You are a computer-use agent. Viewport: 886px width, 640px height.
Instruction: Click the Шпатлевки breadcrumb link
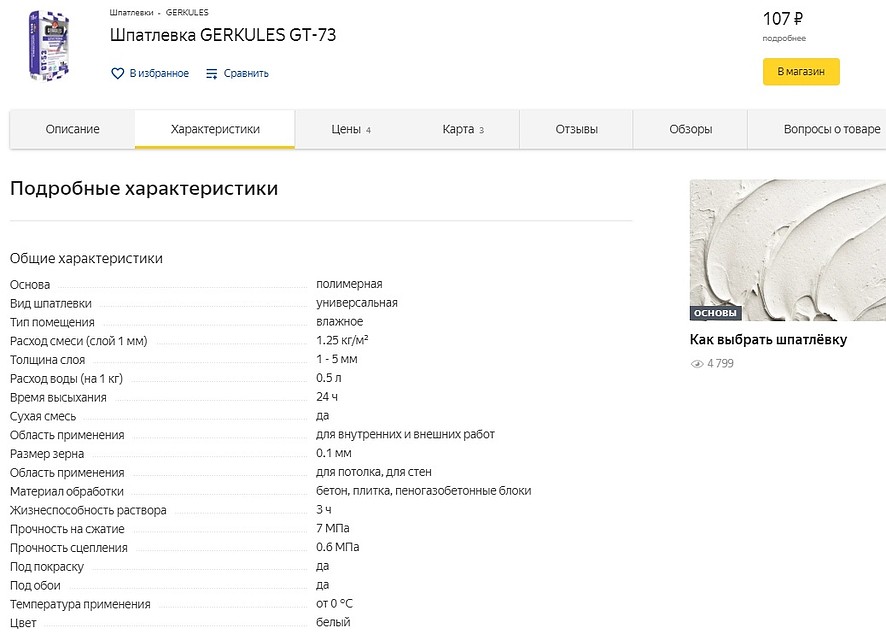(132, 12)
